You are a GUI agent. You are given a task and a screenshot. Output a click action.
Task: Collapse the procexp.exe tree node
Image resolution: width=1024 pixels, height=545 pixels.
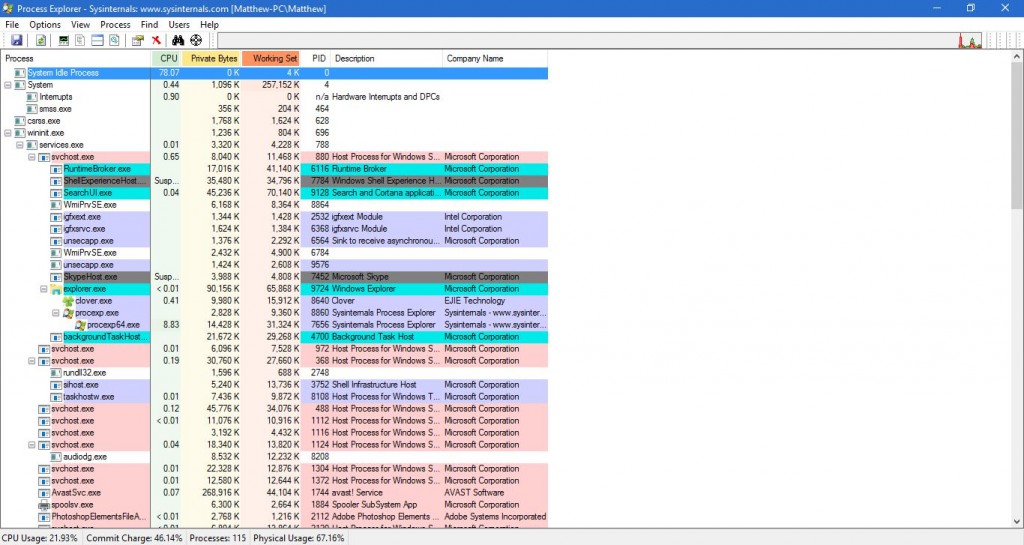(56, 313)
